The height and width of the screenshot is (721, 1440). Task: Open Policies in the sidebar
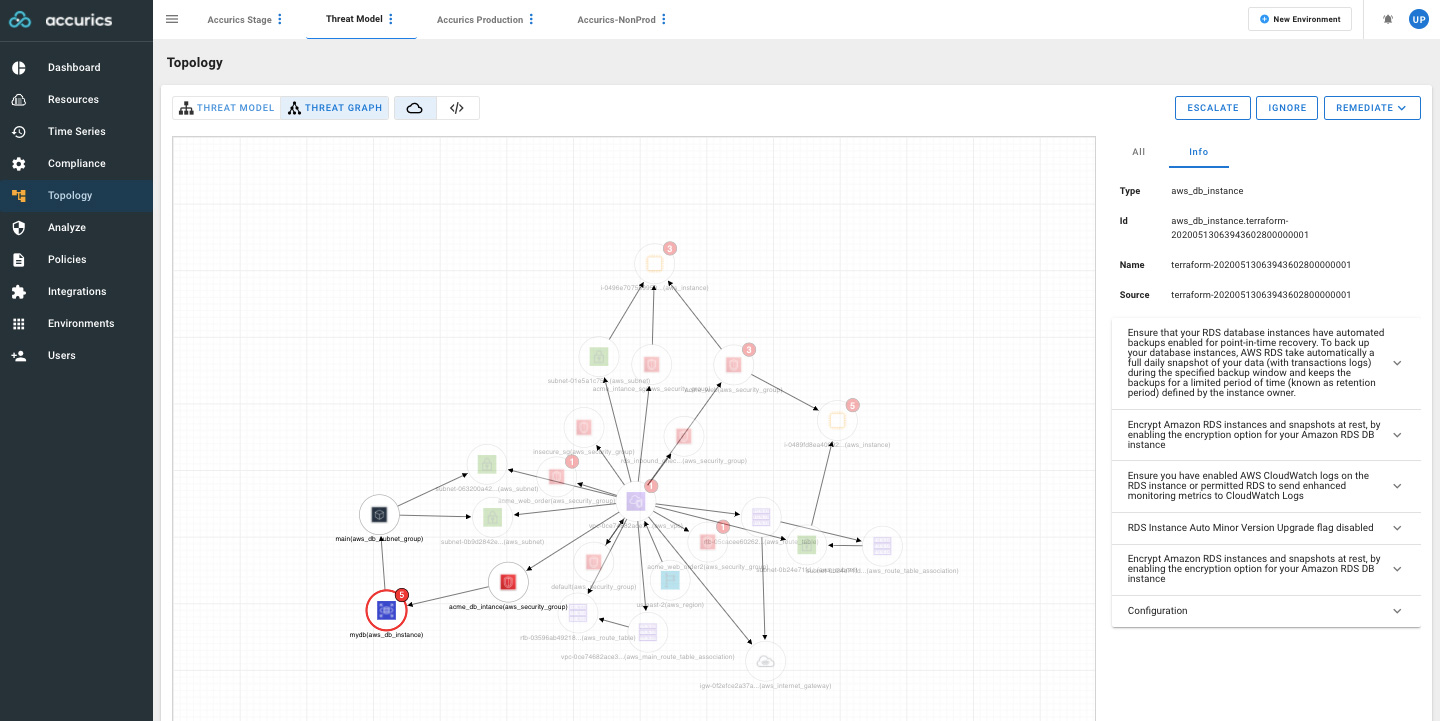click(x=67, y=259)
